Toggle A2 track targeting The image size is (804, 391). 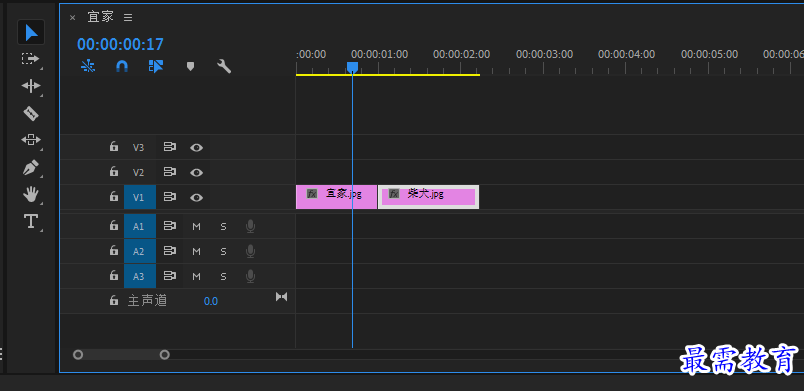139,251
